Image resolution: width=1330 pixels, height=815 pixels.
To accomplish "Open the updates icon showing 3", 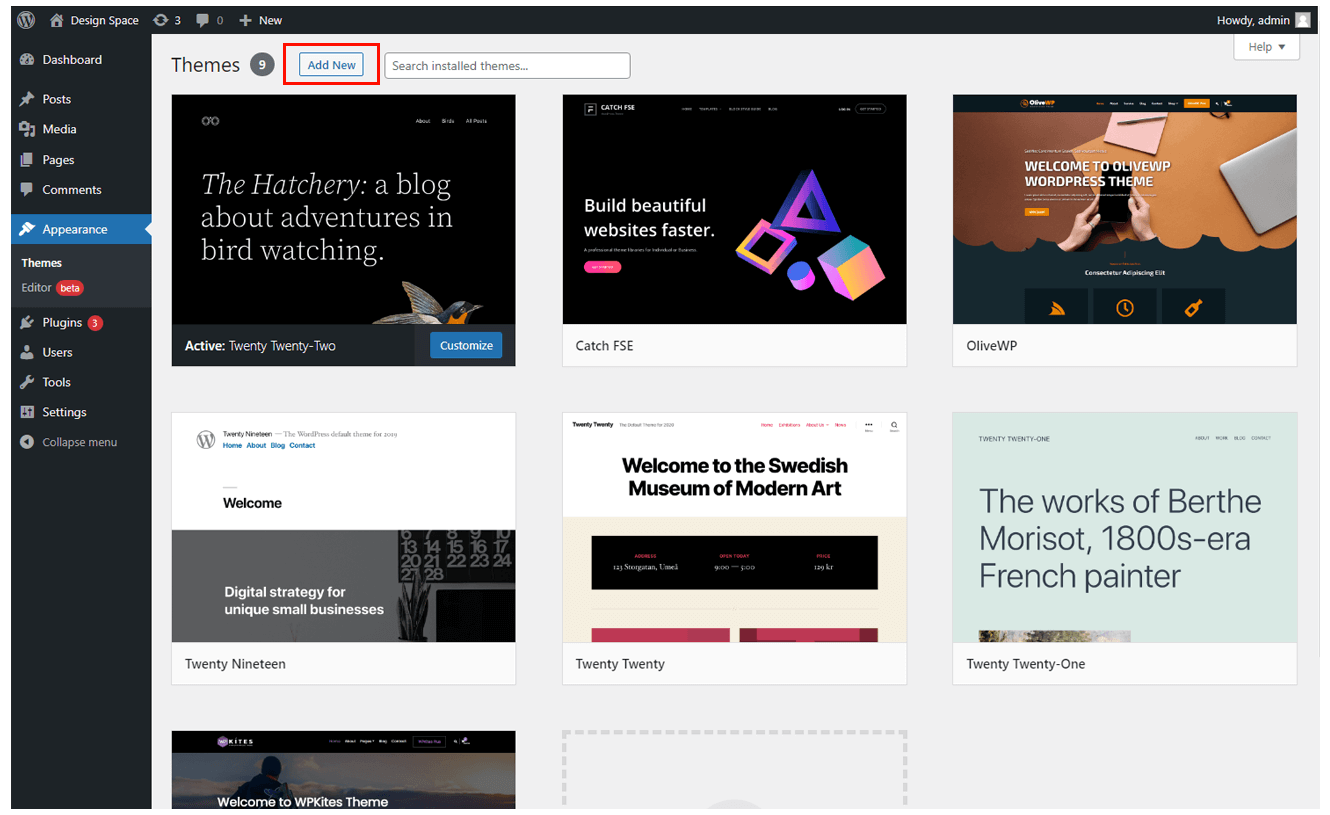I will click(x=167, y=20).
